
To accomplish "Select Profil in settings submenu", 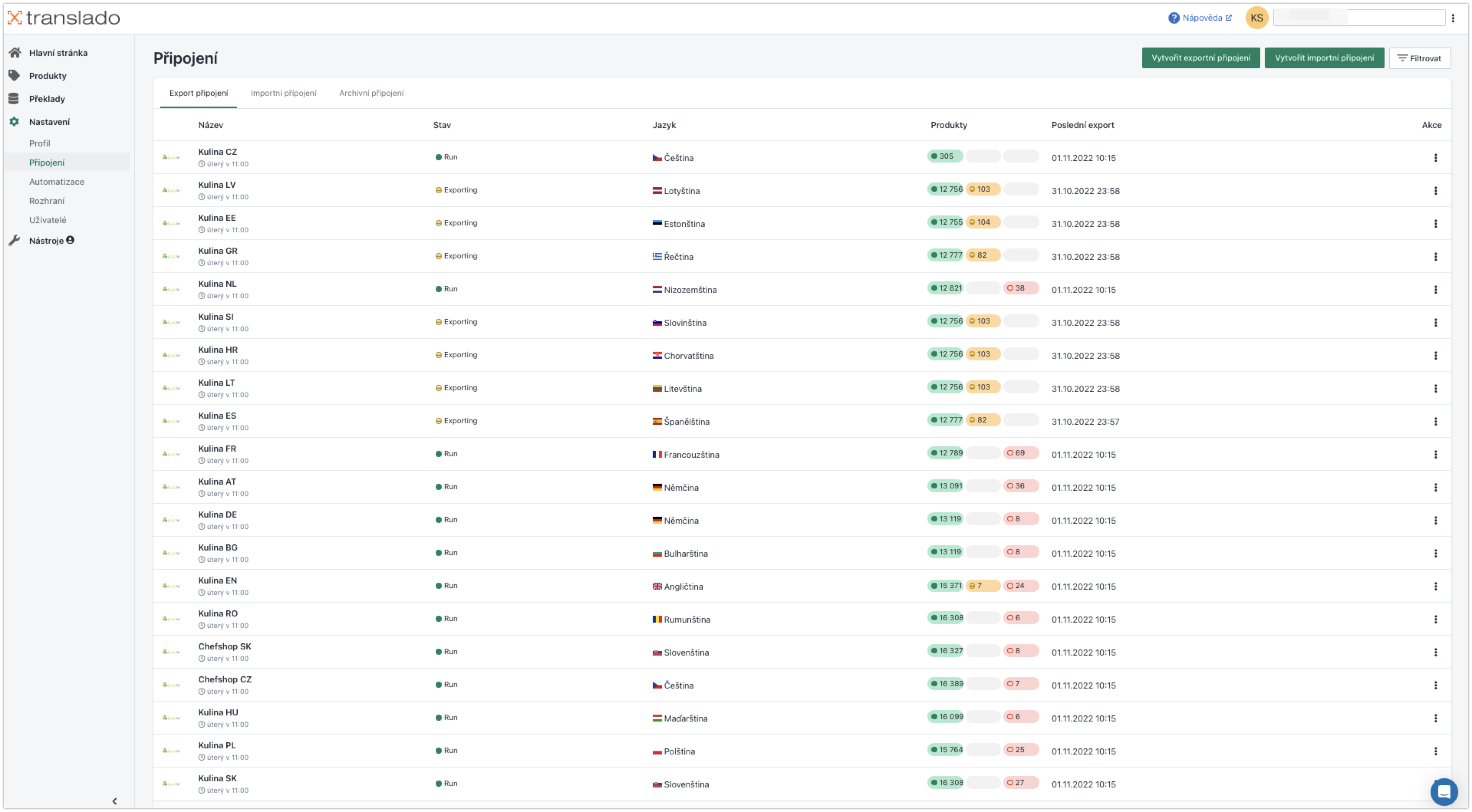I will click(x=40, y=143).
